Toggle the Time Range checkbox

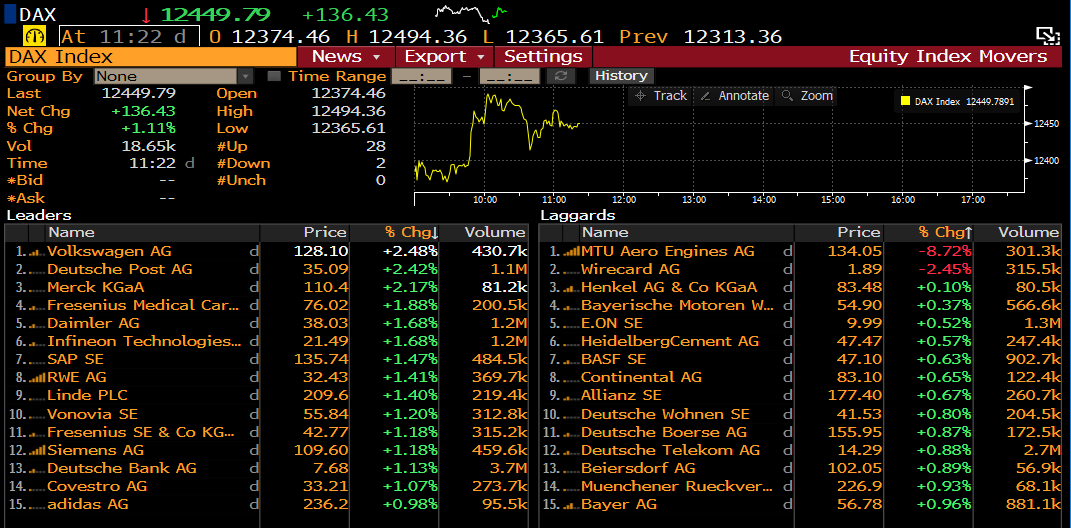coord(275,77)
